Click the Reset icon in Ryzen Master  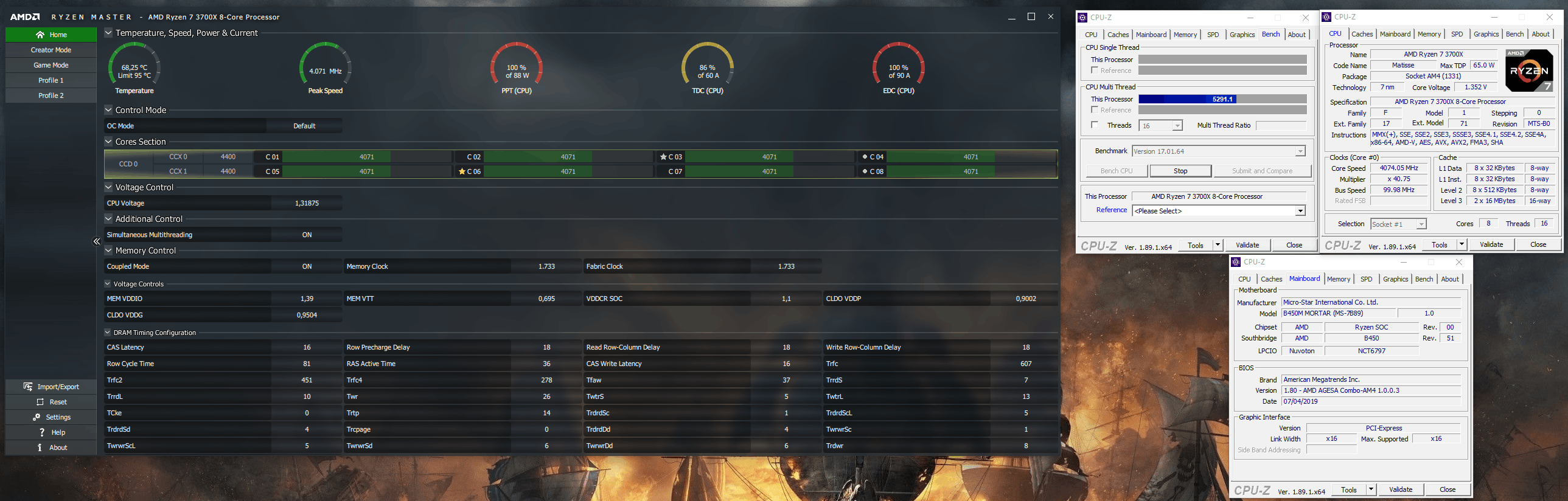(40, 402)
